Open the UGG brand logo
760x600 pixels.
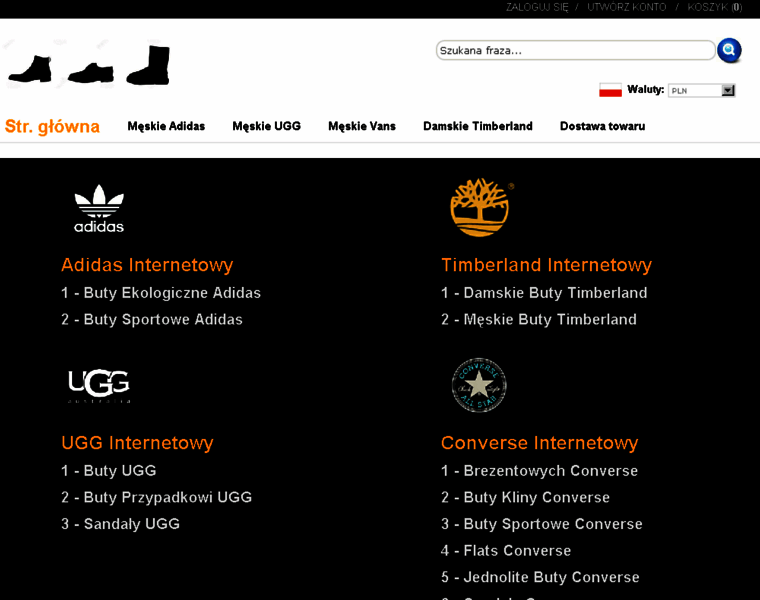[x=99, y=385]
